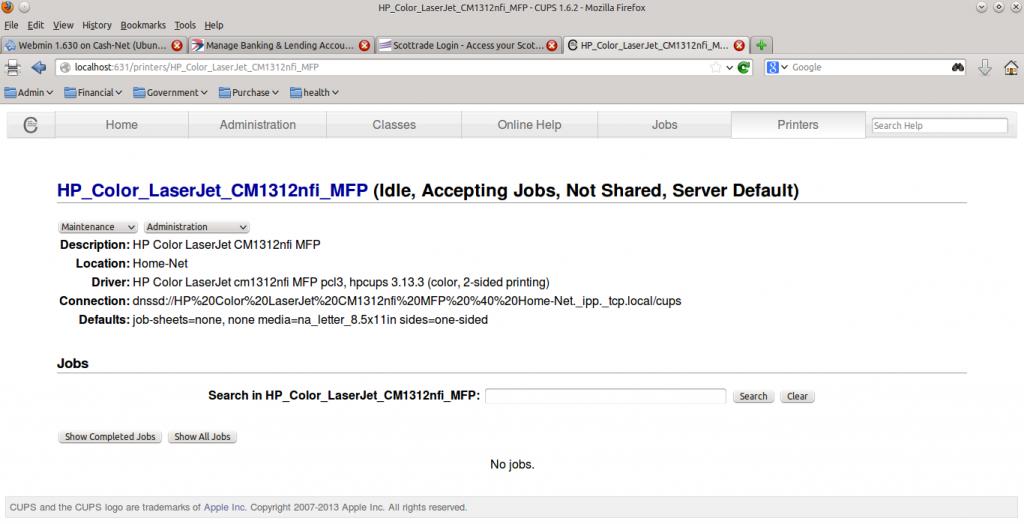Open the Bookmarks menu
Image resolution: width=1024 pixels, height=524 pixels.
[x=143, y=24]
